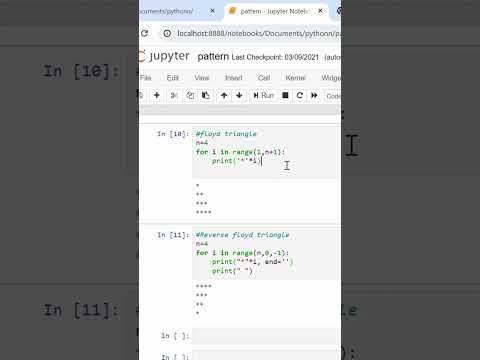
Task: Run the current cell
Action: (263, 95)
